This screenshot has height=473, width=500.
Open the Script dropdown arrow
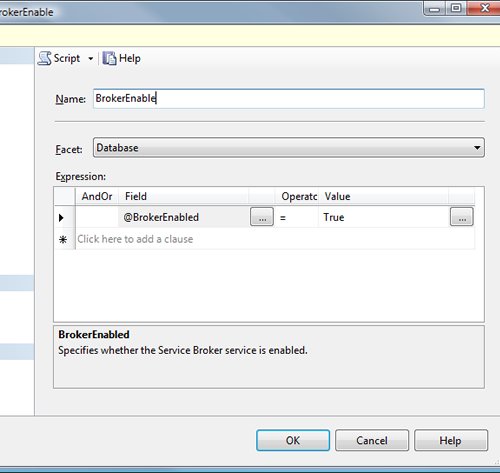click(x=90, y=59)
